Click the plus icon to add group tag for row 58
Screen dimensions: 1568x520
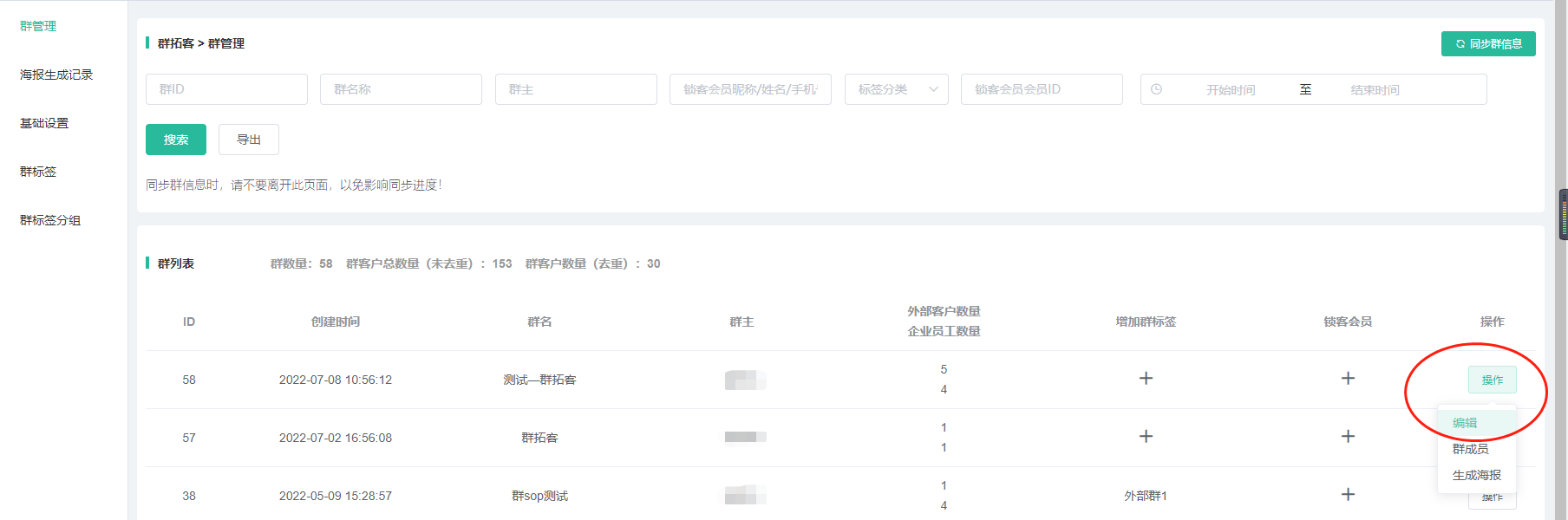[1146, 379]
